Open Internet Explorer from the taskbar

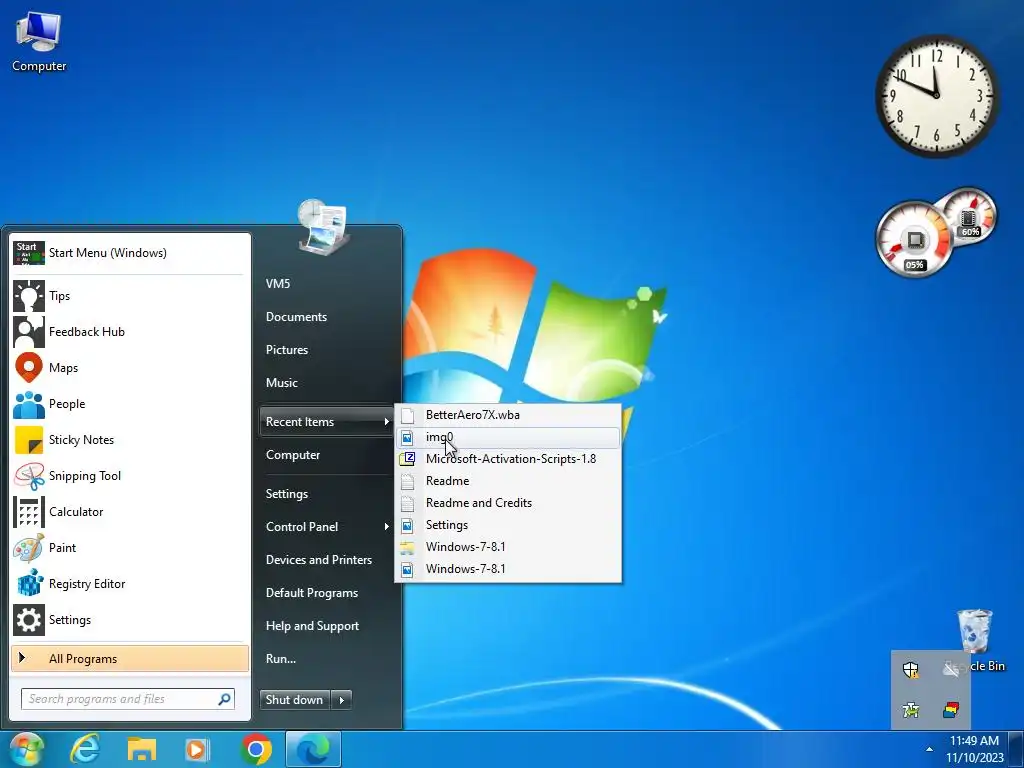coord(85,749)
